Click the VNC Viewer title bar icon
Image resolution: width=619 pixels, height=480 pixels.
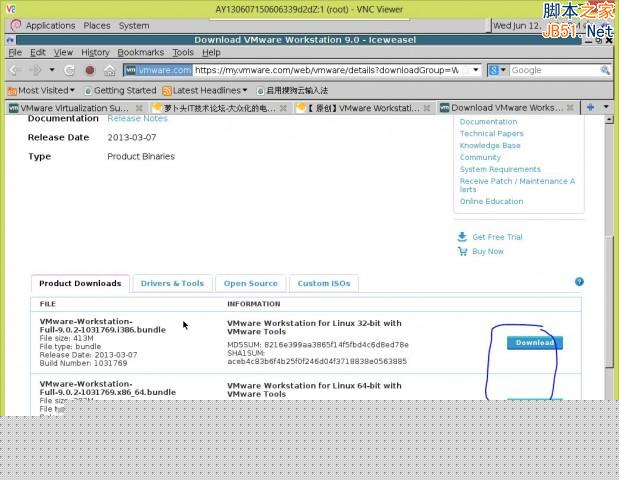(x=11, y=8)
